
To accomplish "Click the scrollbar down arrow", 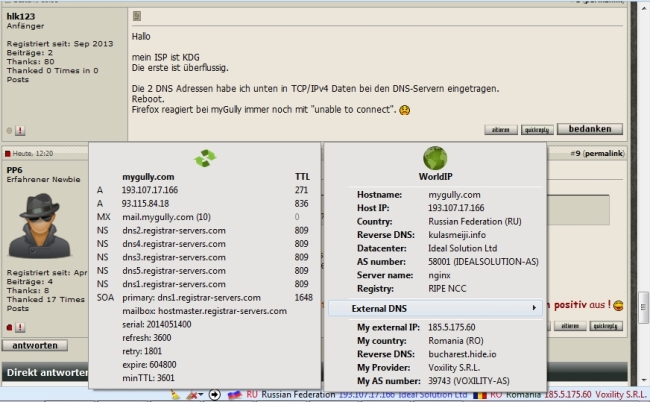I will click(643, 380).
